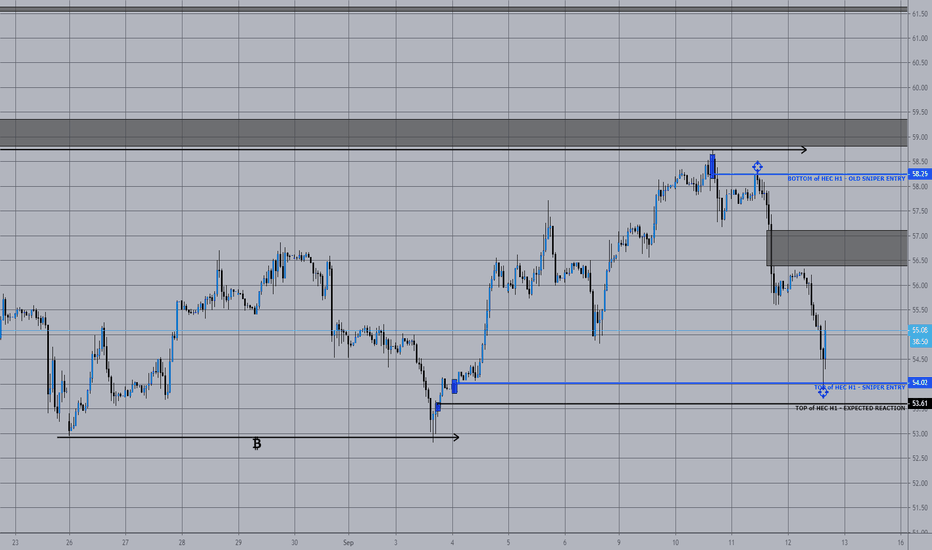The width and height of the screenshot is (932, 550).
Task: Click the 55.08 current price label
Action: [x=920, y=330]
